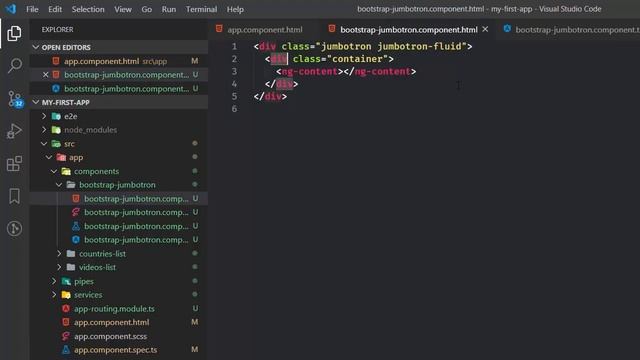Open the Go menu
Image resolution: width=640 pixels, height=360 pixels.
(147, 9)
